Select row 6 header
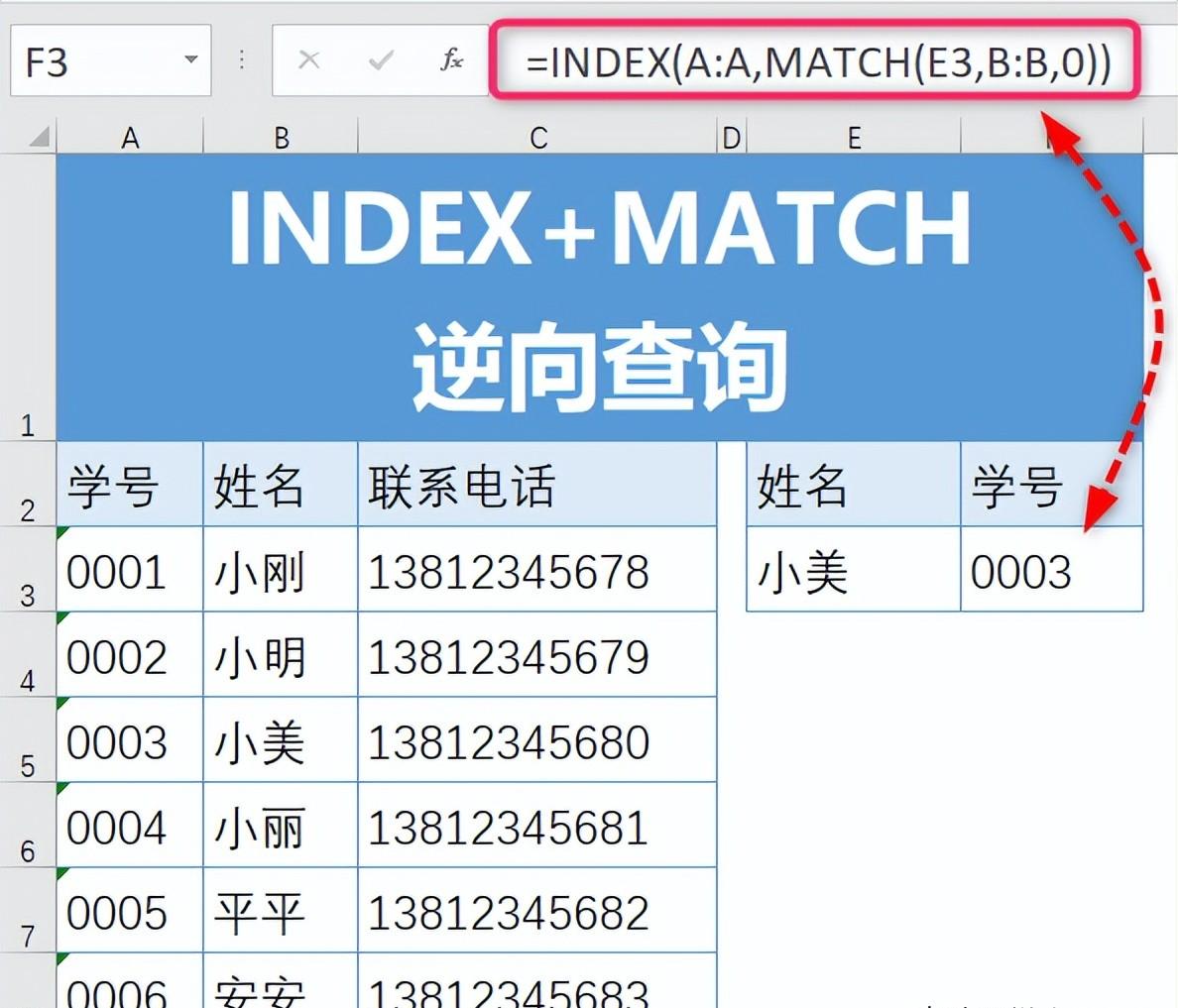This screenshot has height=1008, width=1178. (x=28, y=825)
